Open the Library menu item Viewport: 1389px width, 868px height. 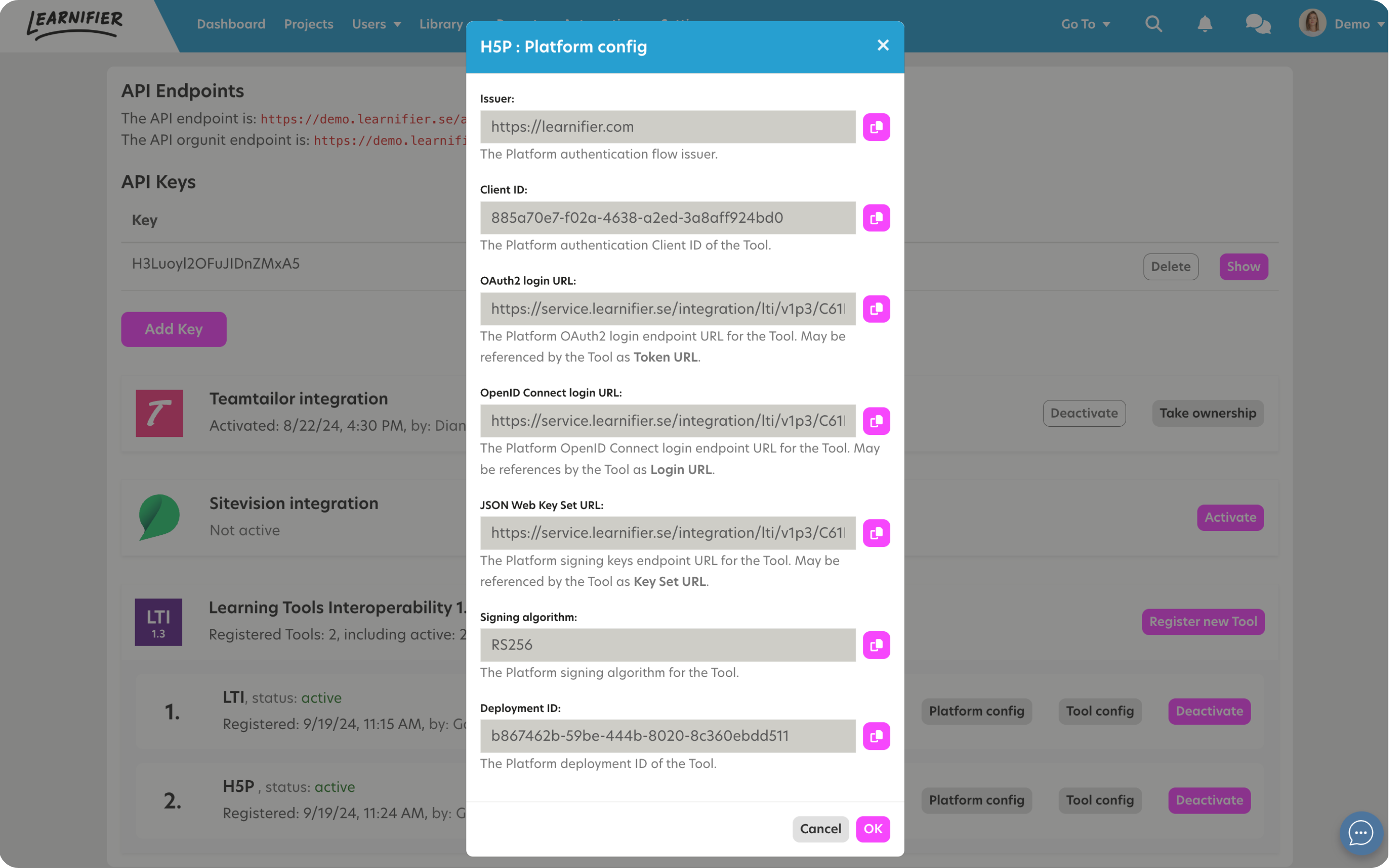441,24
